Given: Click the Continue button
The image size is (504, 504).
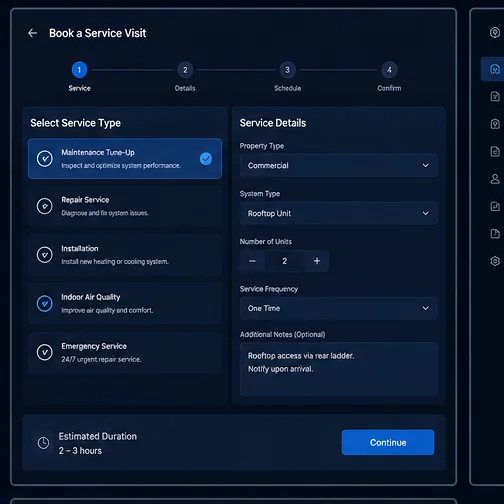Looking at the screenshot, I should tap(388, 442).
